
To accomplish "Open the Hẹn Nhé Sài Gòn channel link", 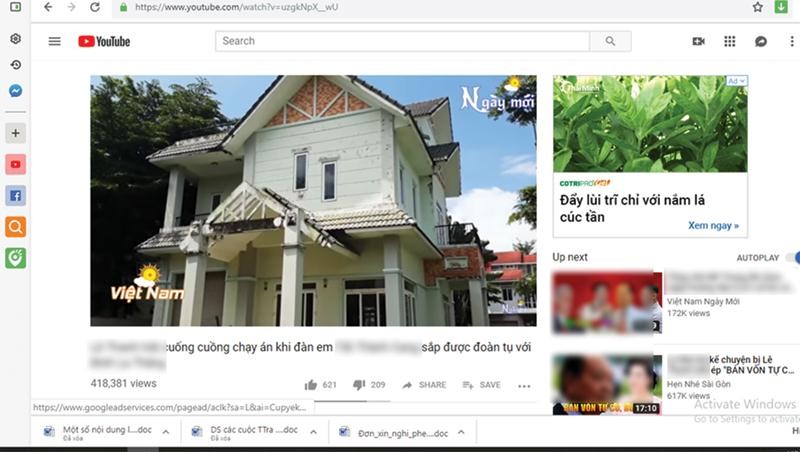I will tap(698, 384).
